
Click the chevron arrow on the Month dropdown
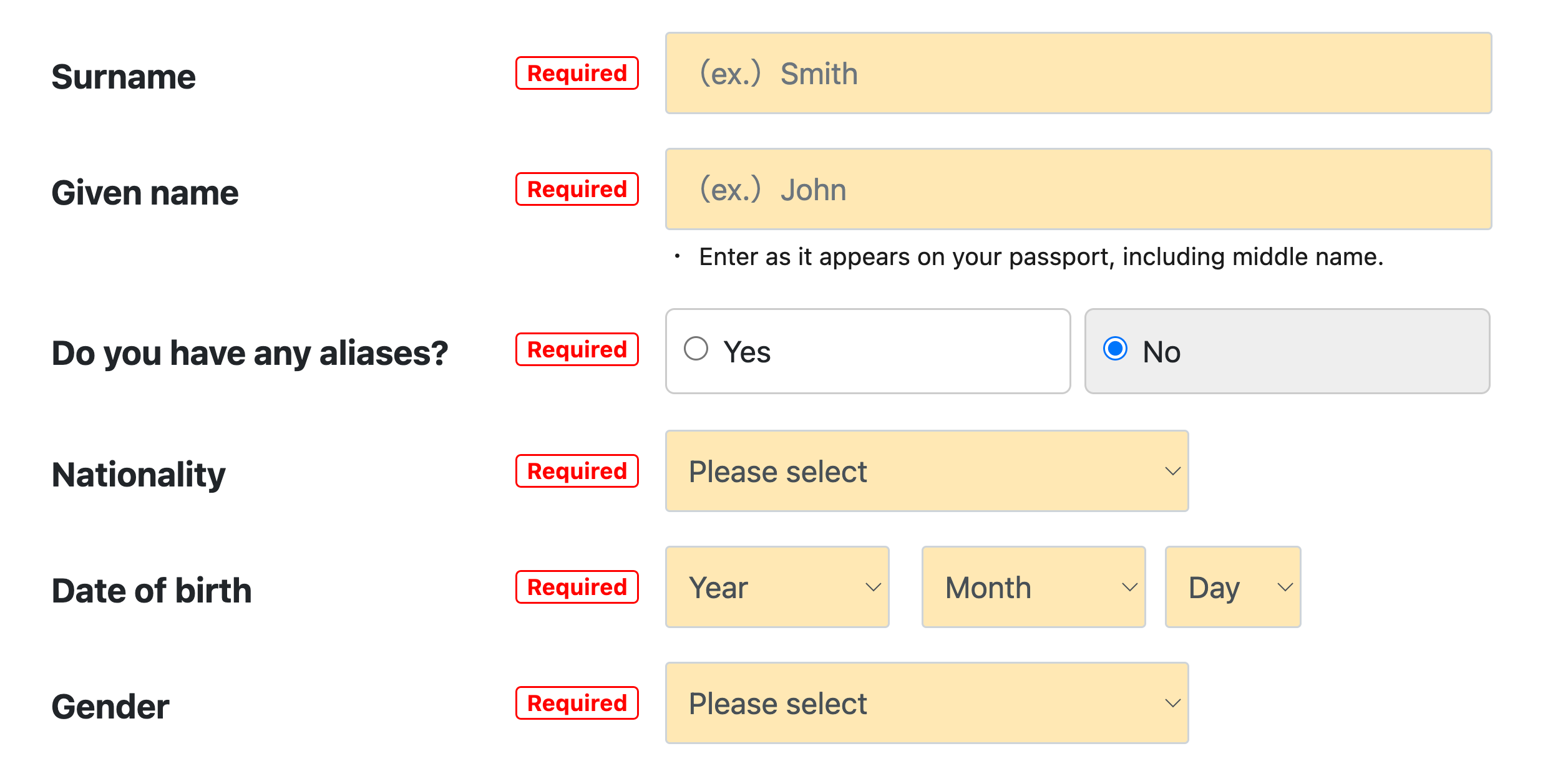click(1129, 587)
